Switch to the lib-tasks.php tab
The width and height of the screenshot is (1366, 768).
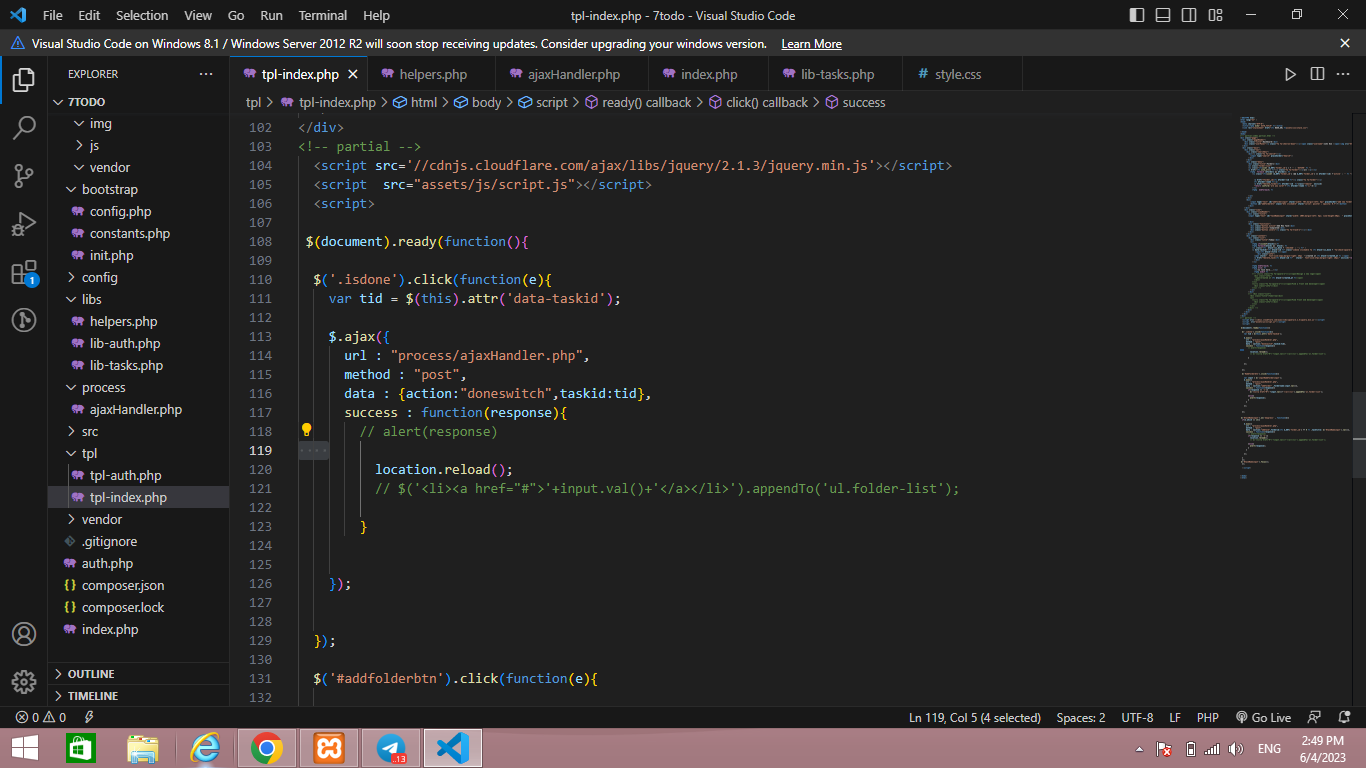click(x=837, y=74)
